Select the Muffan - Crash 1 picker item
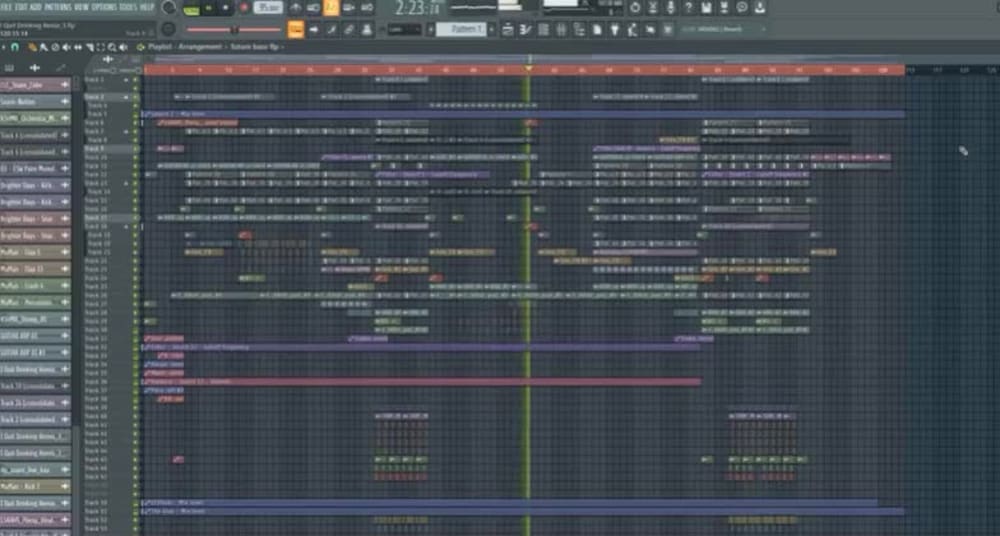The width and height of the screenshot is (1000, 536). 34,286
